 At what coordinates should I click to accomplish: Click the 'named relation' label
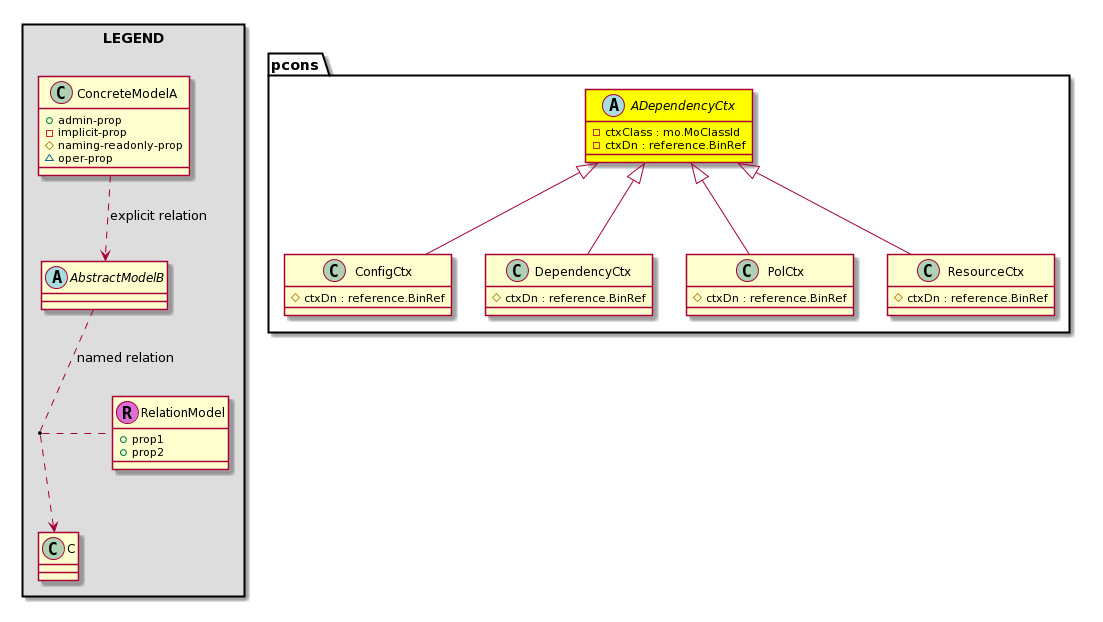[x=125, y=358]
